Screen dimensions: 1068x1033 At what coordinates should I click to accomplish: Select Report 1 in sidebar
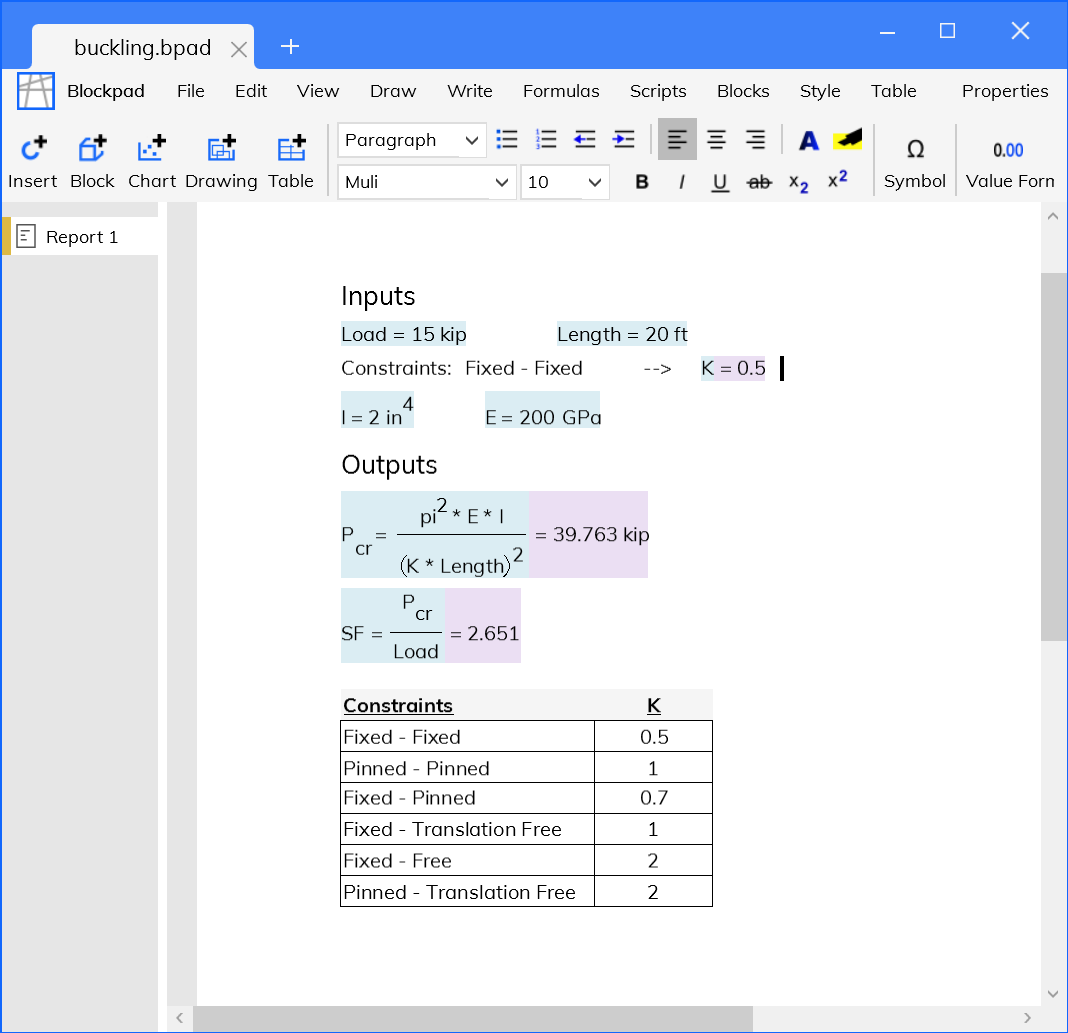(81, 237)
